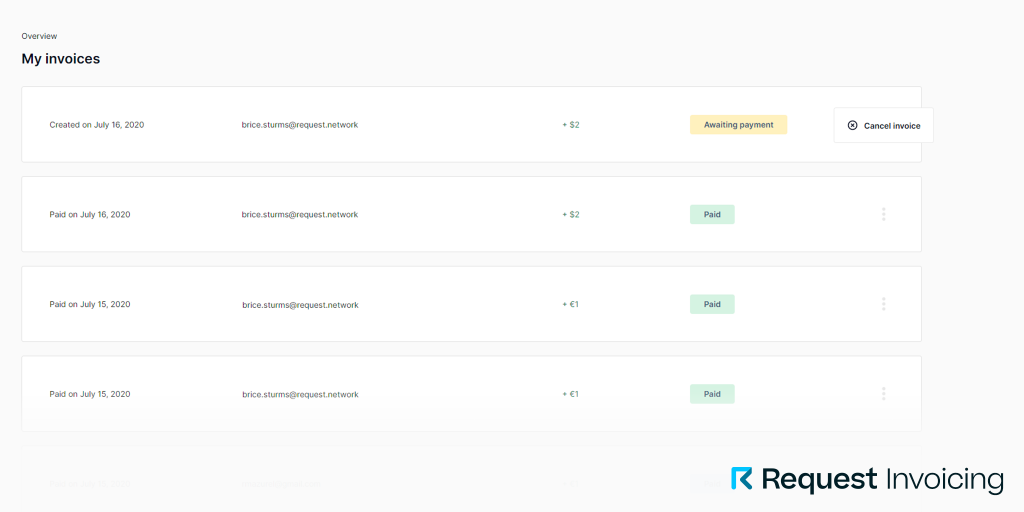The width and height of the screenshot is (1024, 512).
Task: Select the text Created on July 16, 2020
Action: coord(97,125)
